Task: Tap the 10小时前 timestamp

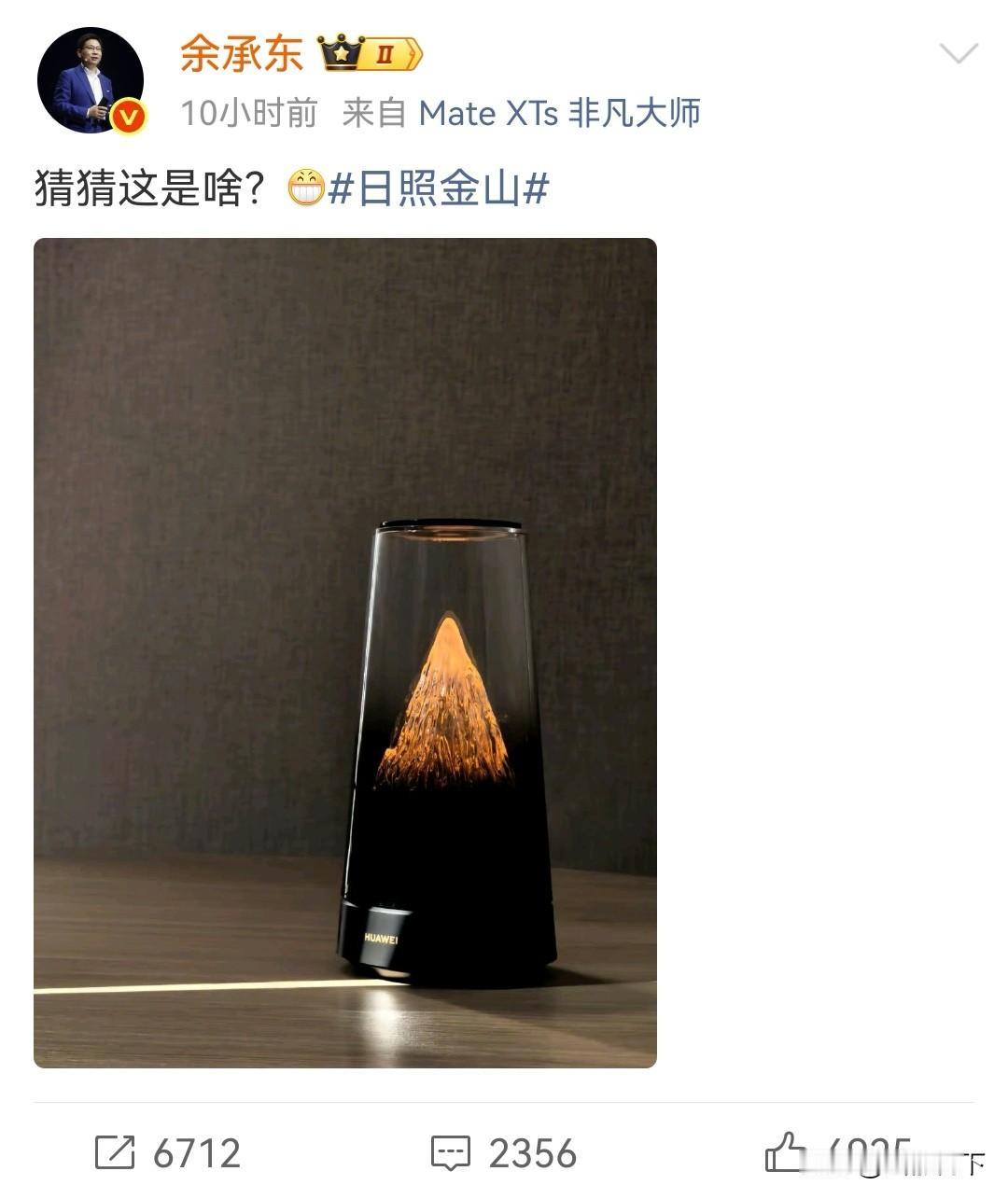Action: 248,114
